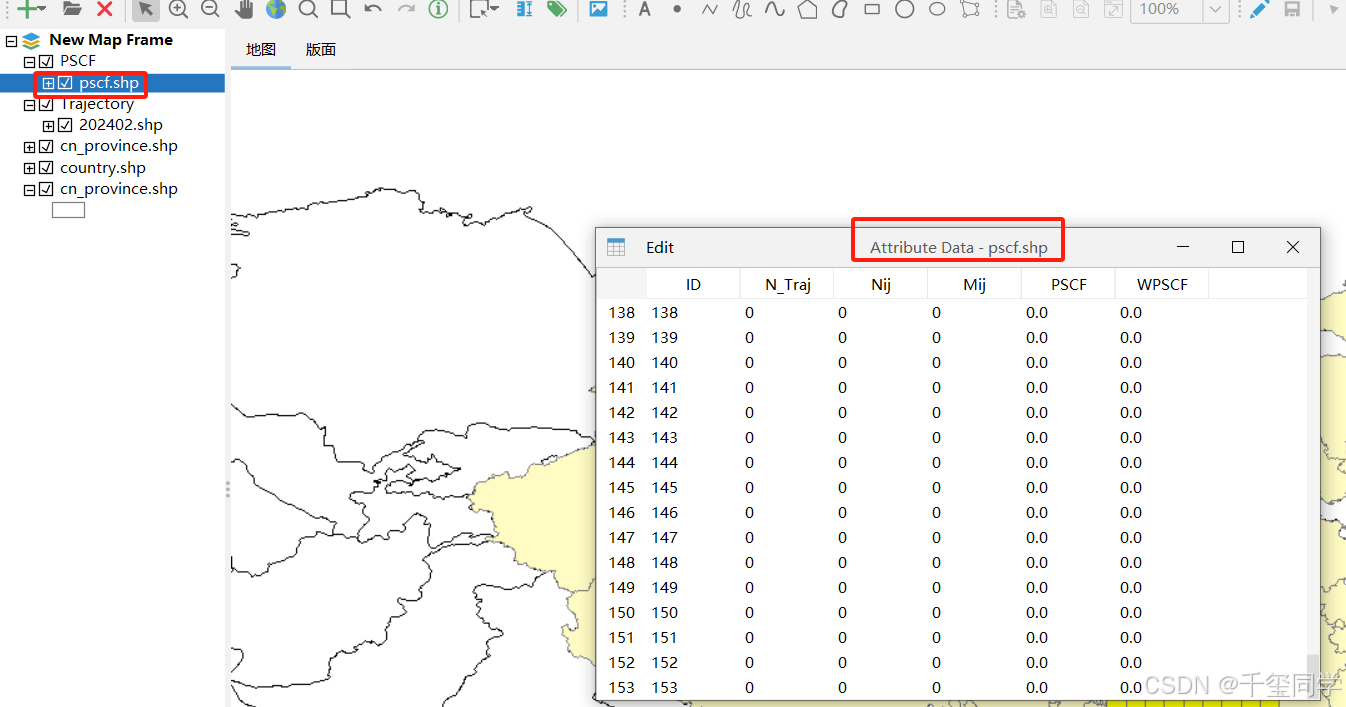Click the green plus Add Layer icon

pyautogui.click(x=27, y=9)
